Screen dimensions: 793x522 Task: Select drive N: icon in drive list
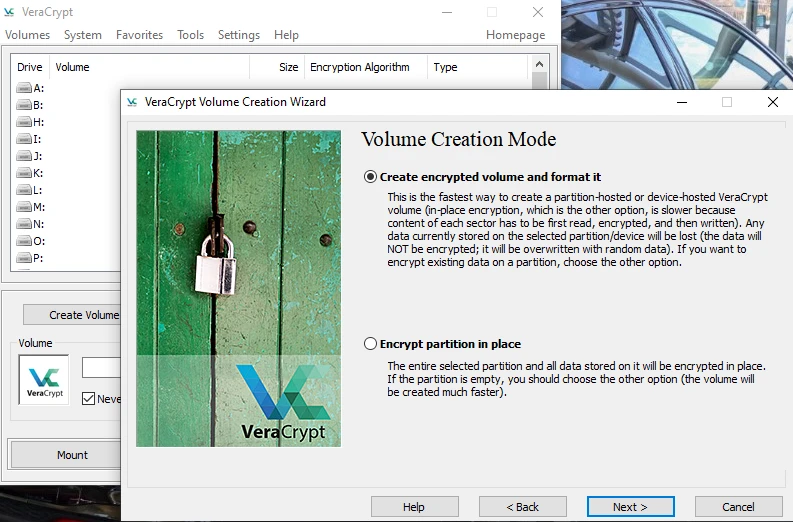click(24, 224)
